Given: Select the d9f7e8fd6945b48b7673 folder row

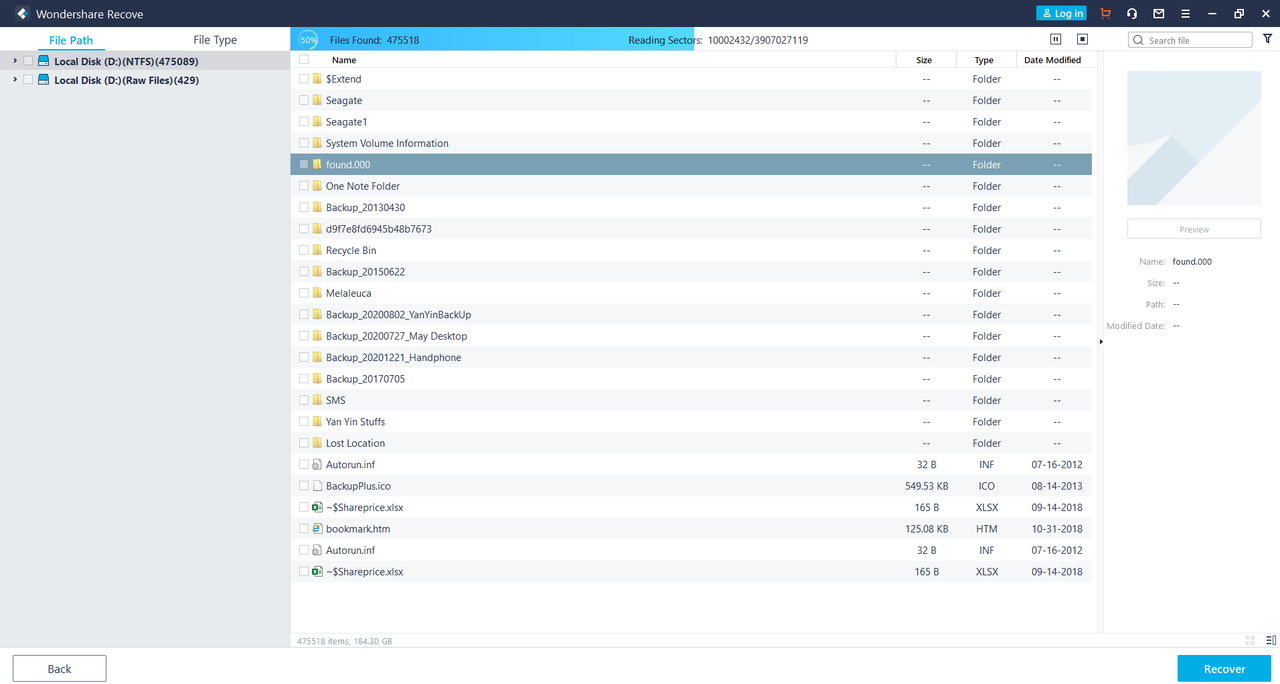Looking at the screenshot, I should click(691, 229).
